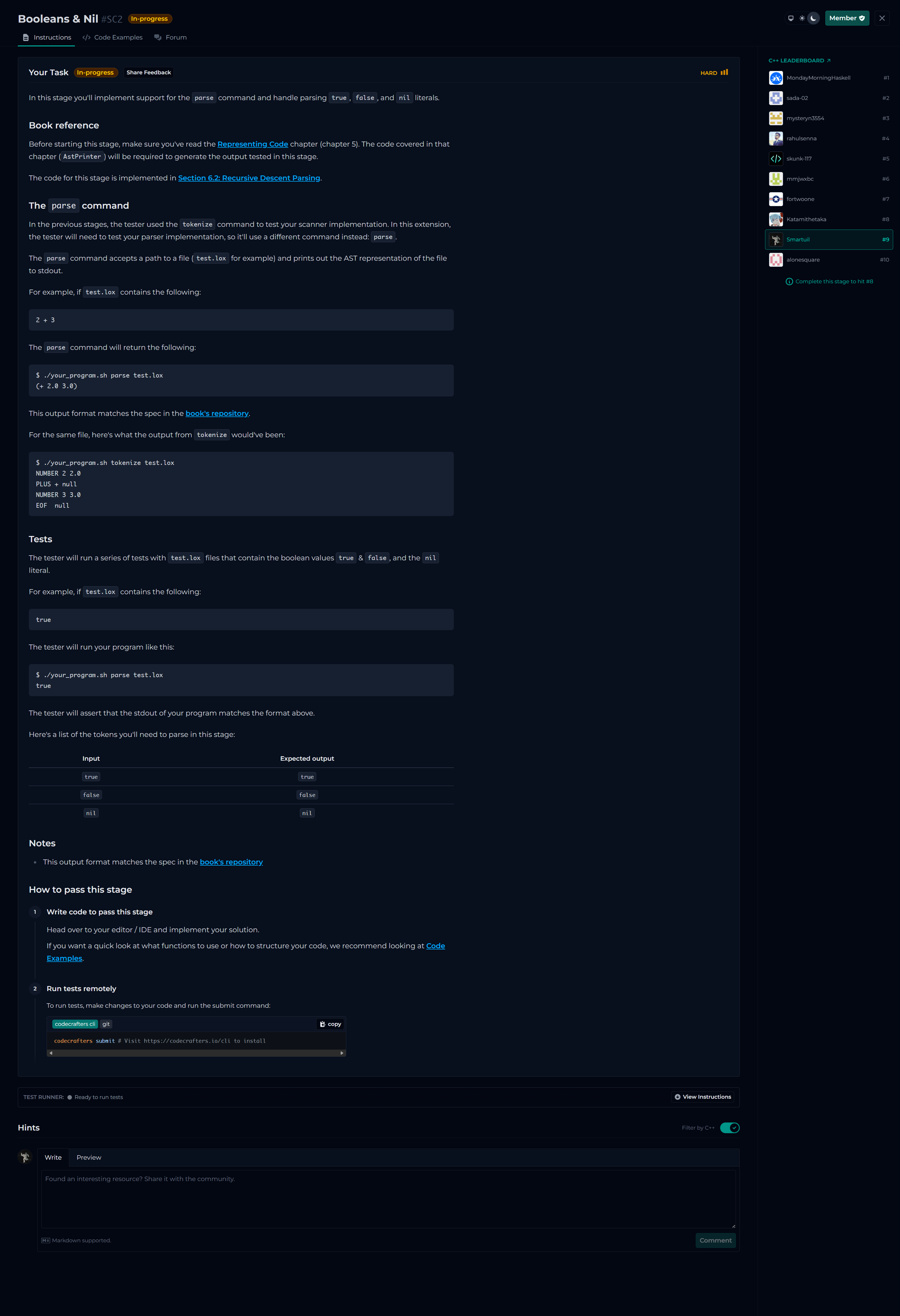Click the Share Feedback button
The width and height of the screenshot is (900, 1316).
tap(148, 73)
